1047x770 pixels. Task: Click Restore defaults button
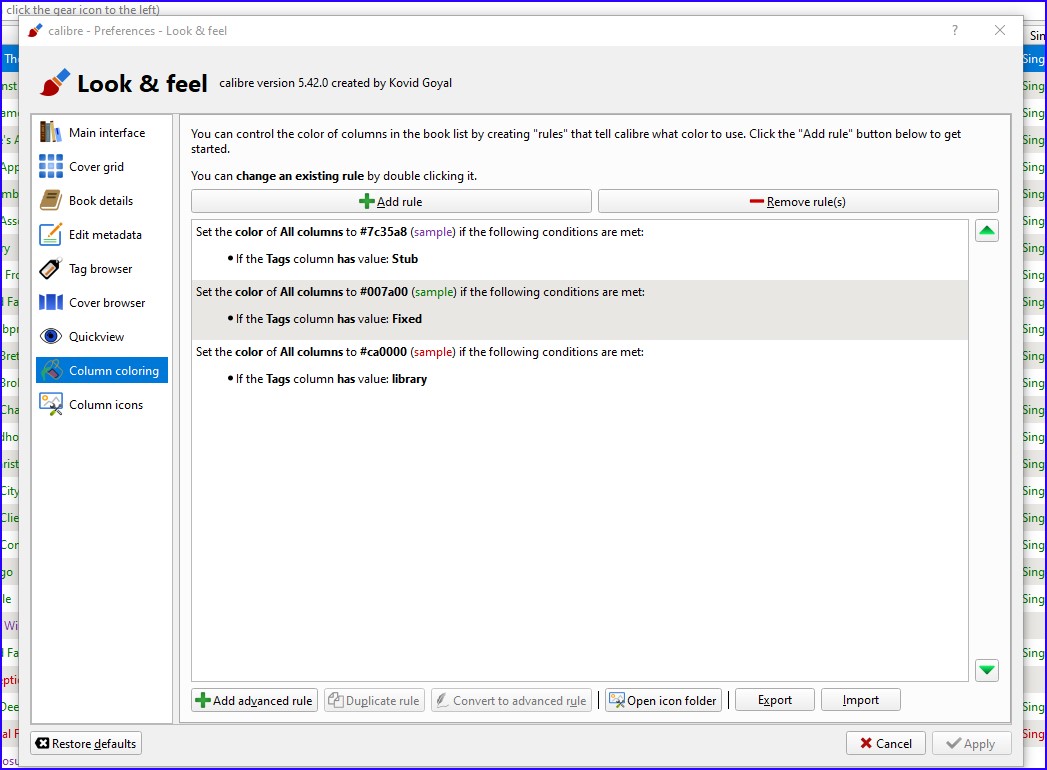(x=86, y=743)
